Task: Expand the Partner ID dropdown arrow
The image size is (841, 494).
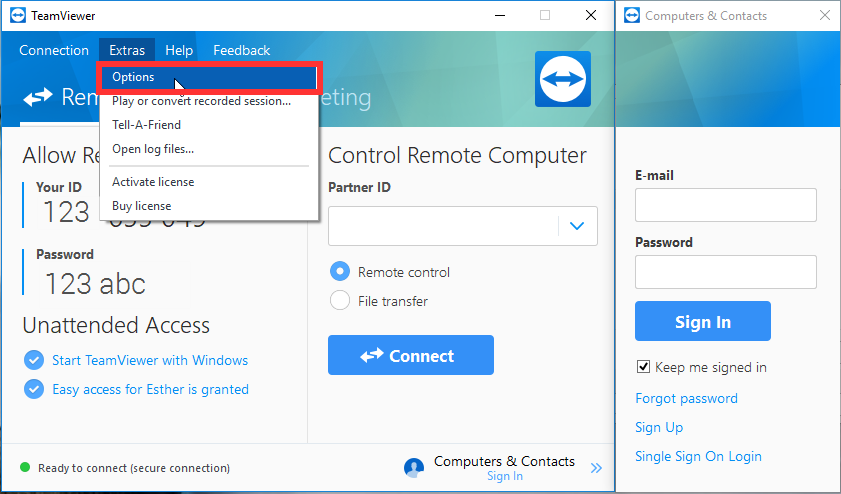Action: (x=577, y=226)
